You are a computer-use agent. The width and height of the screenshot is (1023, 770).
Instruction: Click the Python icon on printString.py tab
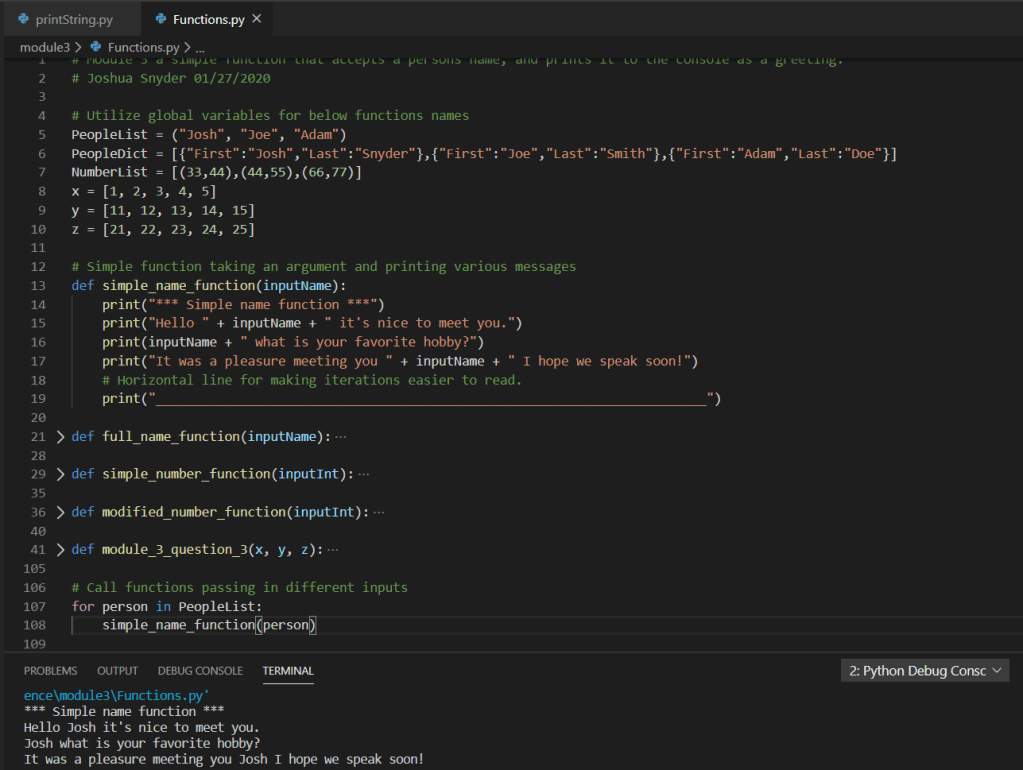[x=24, y=19]
